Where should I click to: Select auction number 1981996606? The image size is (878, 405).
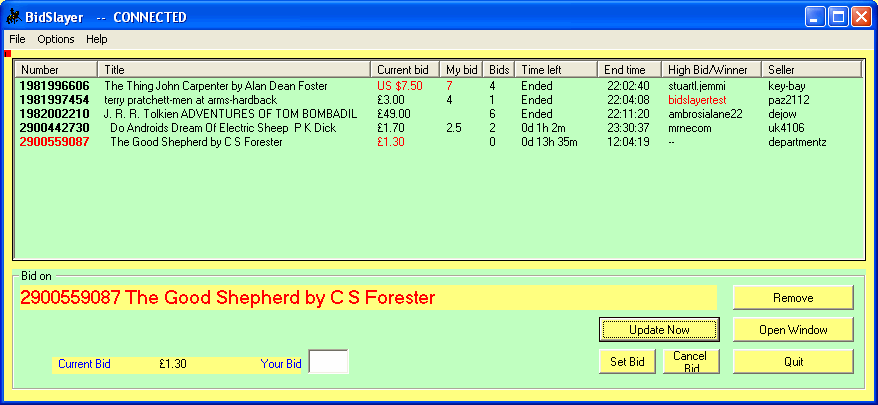pos(54,86)
